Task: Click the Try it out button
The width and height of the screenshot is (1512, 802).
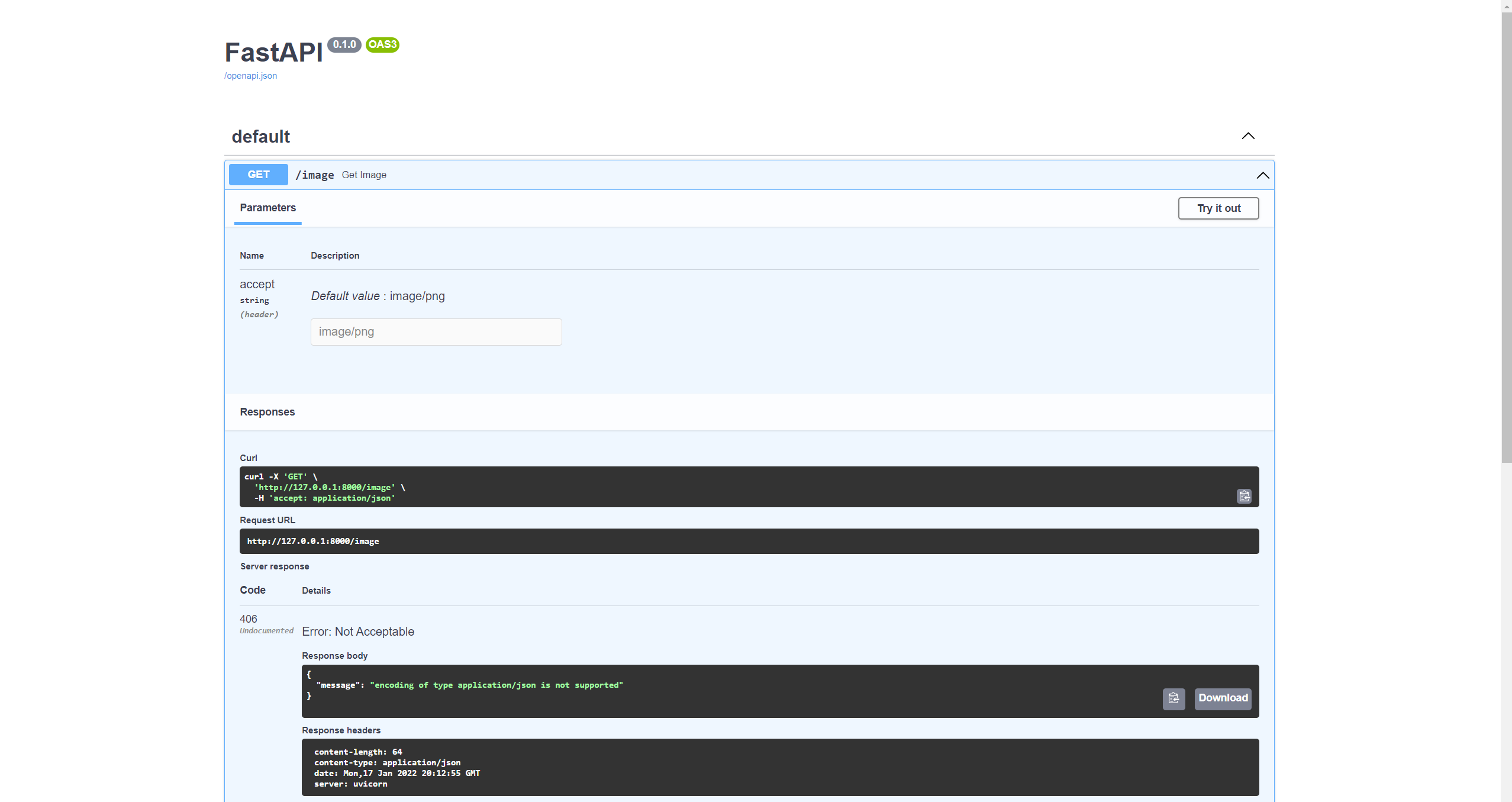Action: click(1218, 208)
